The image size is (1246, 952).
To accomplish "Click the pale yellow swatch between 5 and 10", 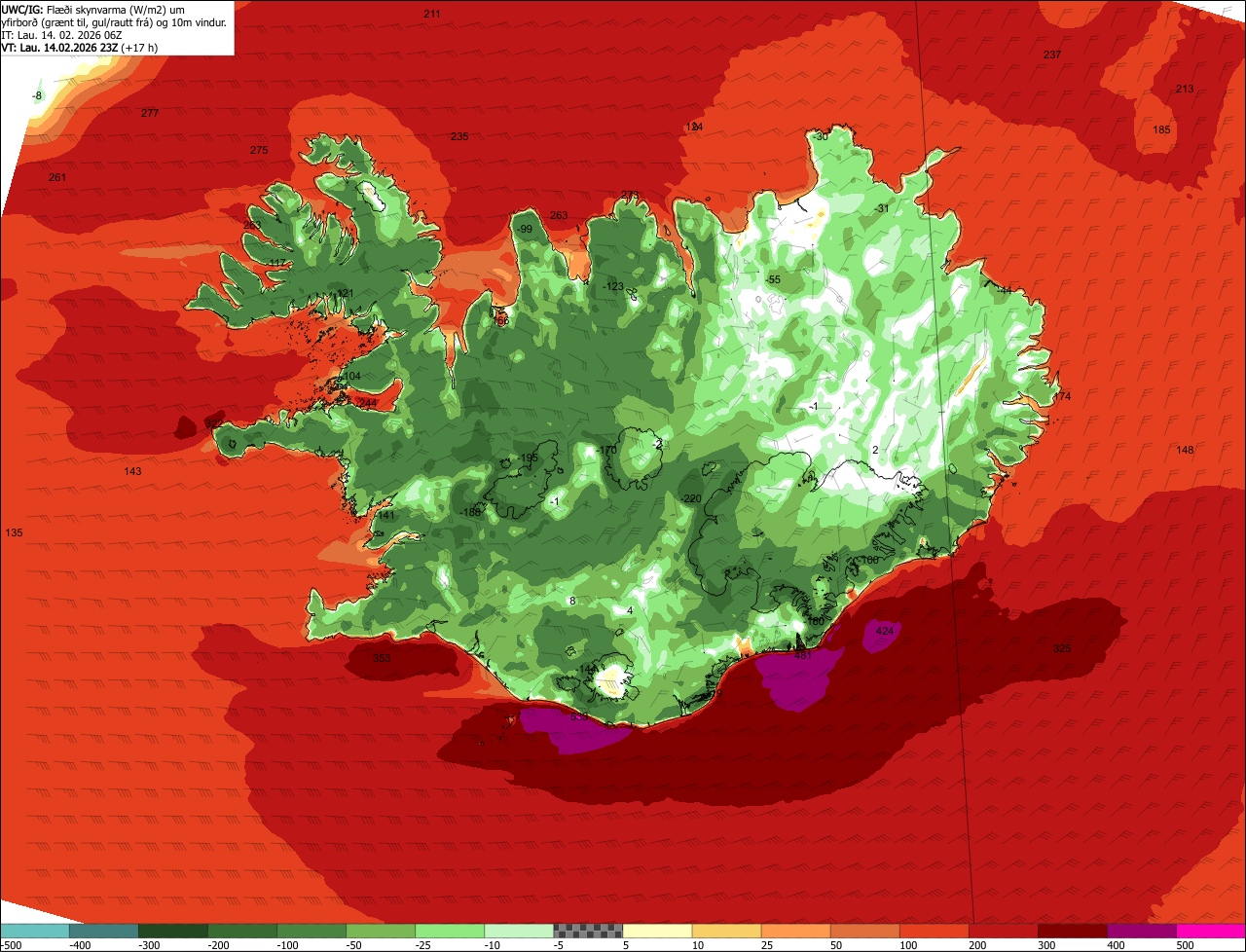I will [656, 931].
